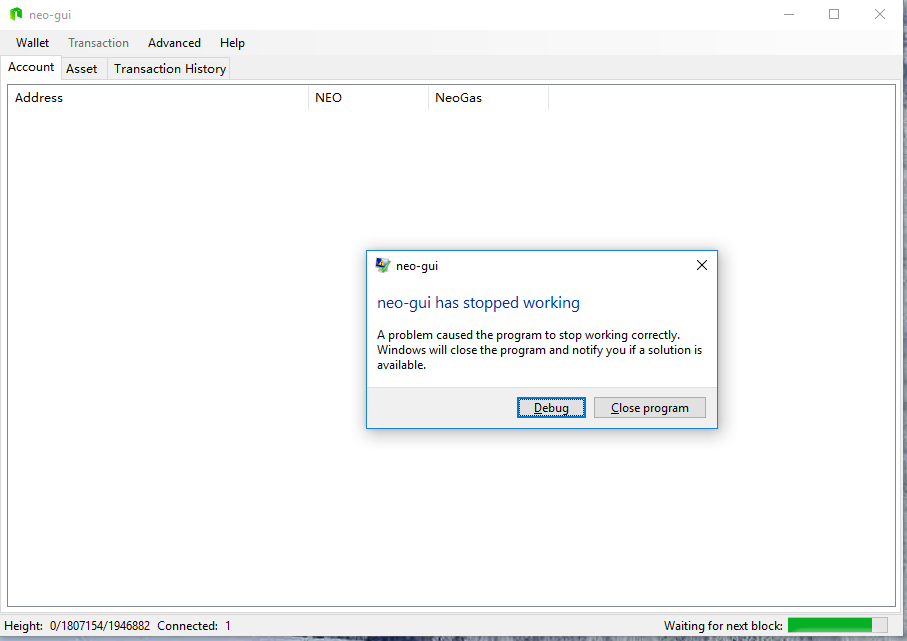This screenshot has height=641, width=907.
Task: Click the Height counter in the status bar
Action: click(80, 624)
